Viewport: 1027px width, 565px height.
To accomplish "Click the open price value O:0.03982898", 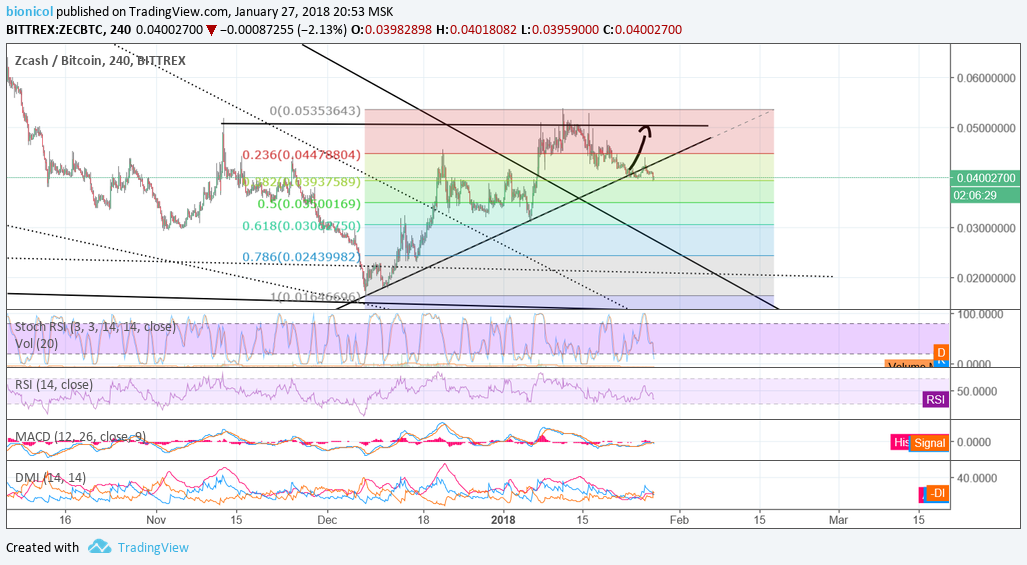I will (392, 30).
